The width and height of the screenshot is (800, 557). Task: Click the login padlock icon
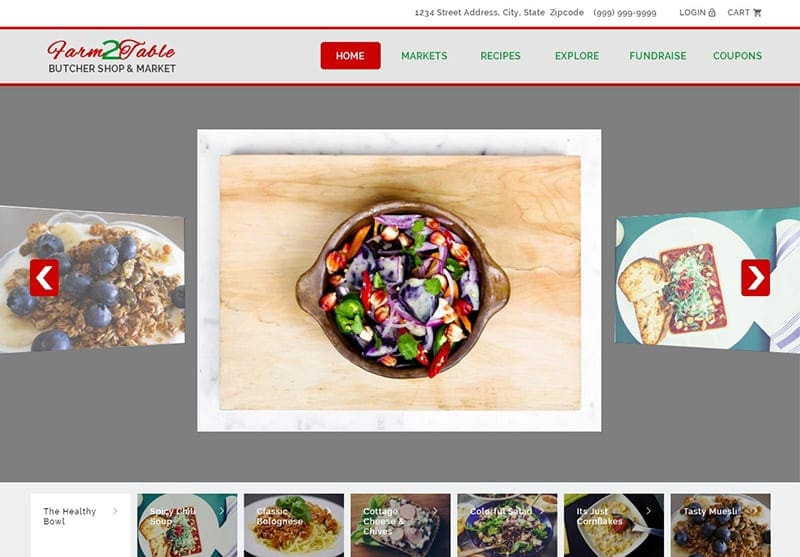pos(712,13)
